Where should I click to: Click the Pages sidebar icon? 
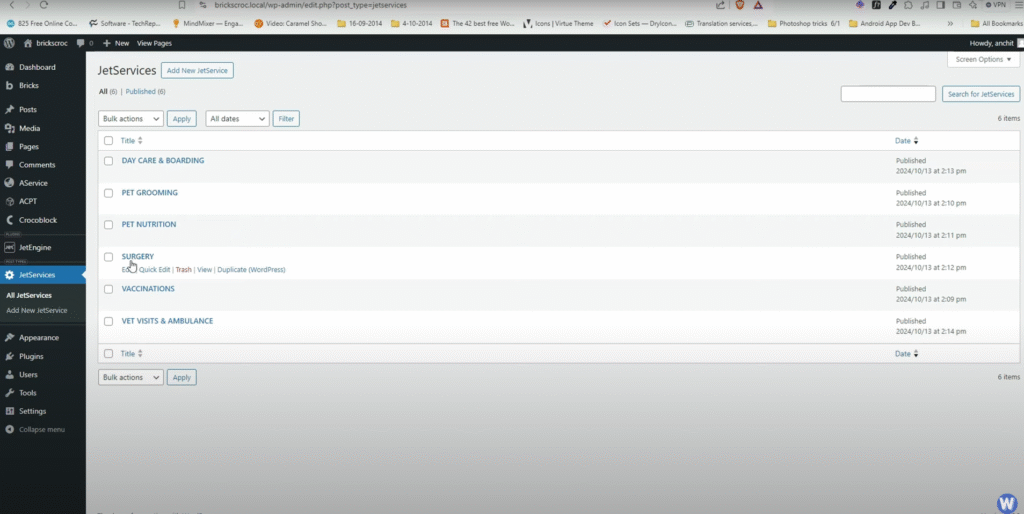pos(9,147)
